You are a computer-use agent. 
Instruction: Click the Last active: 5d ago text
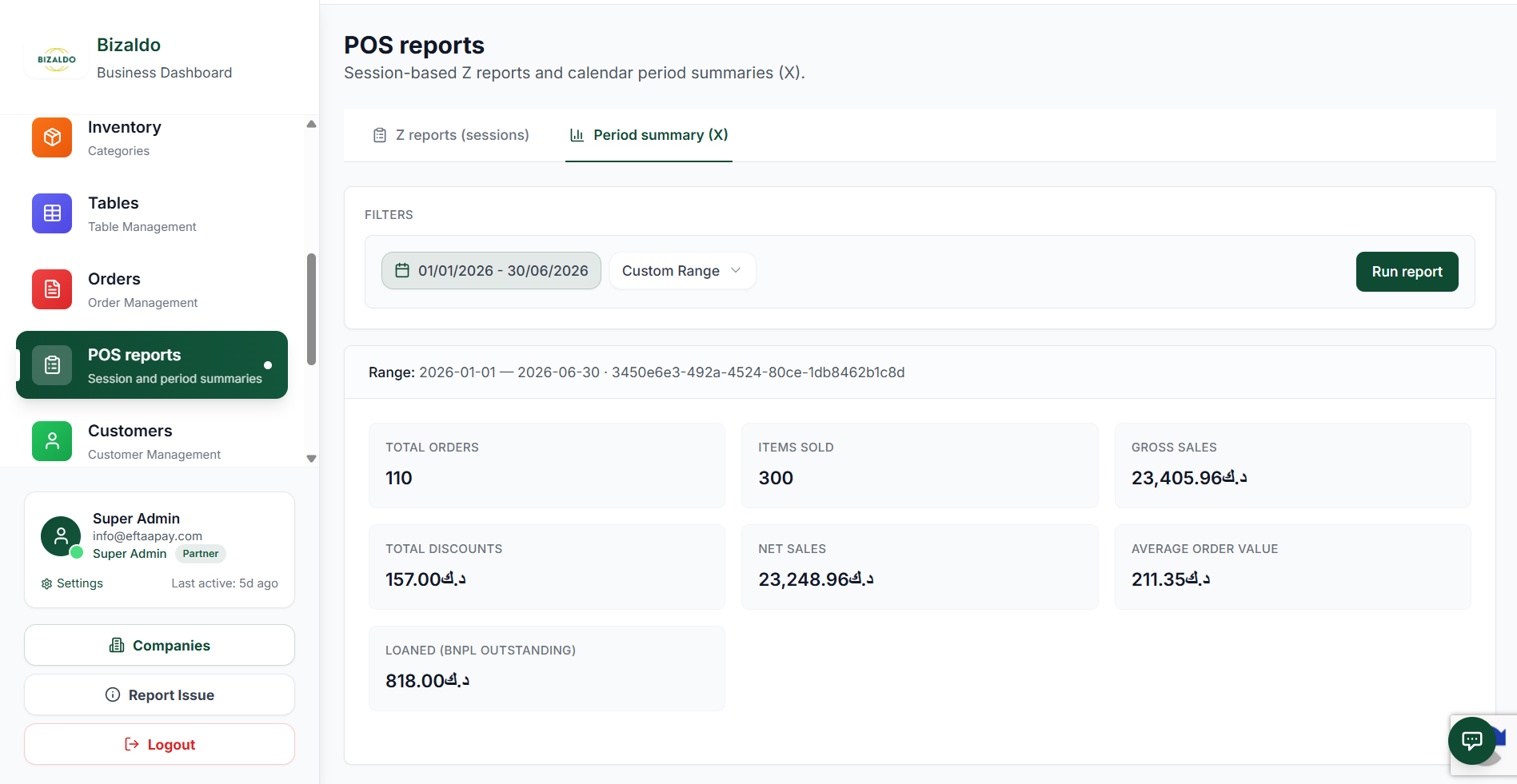(x=225, y=583)
